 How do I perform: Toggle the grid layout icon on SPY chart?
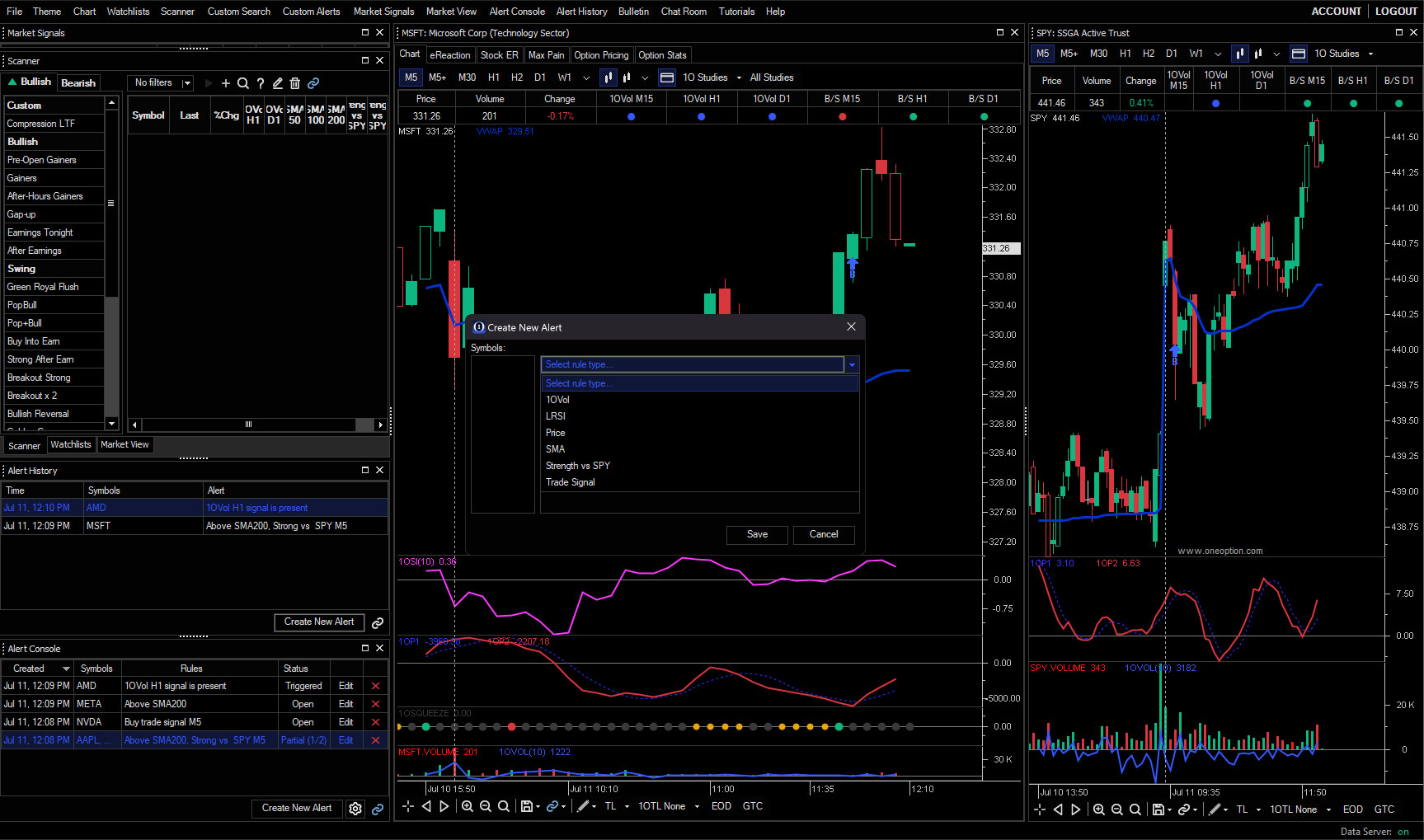pyautogui.click(x=1299, y=53)
